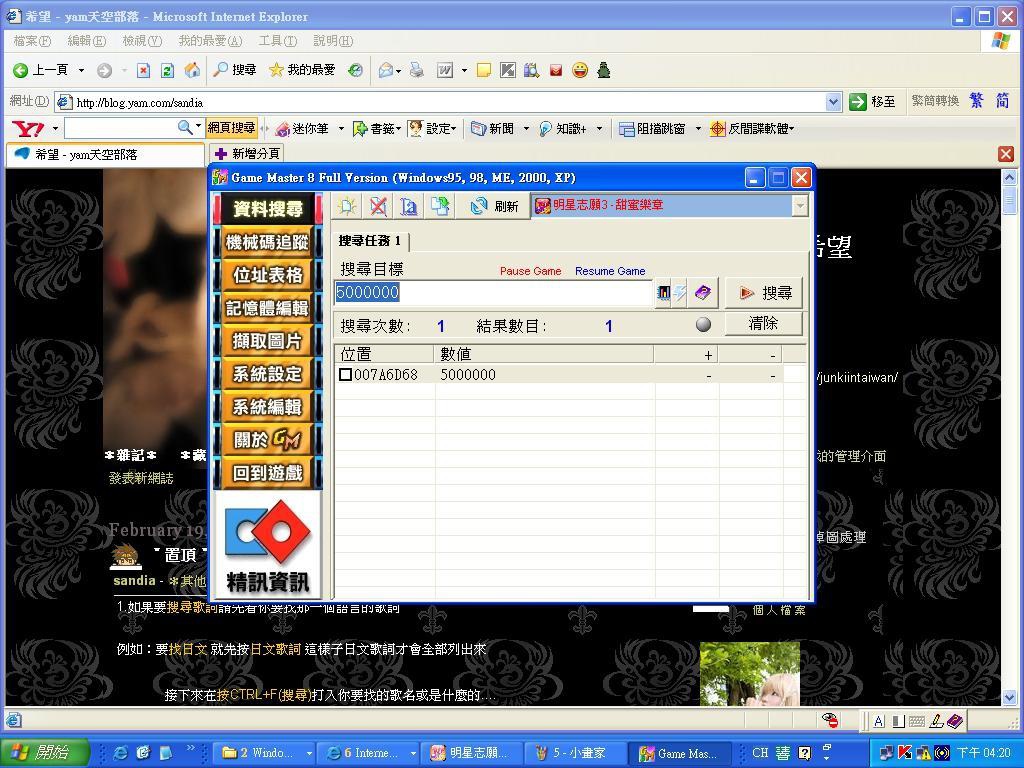Click the 精訊資訊 logo in Game Master
The width and height of the screenshot is (1024, 768).
pyautogui.click(x=268, y=545)
